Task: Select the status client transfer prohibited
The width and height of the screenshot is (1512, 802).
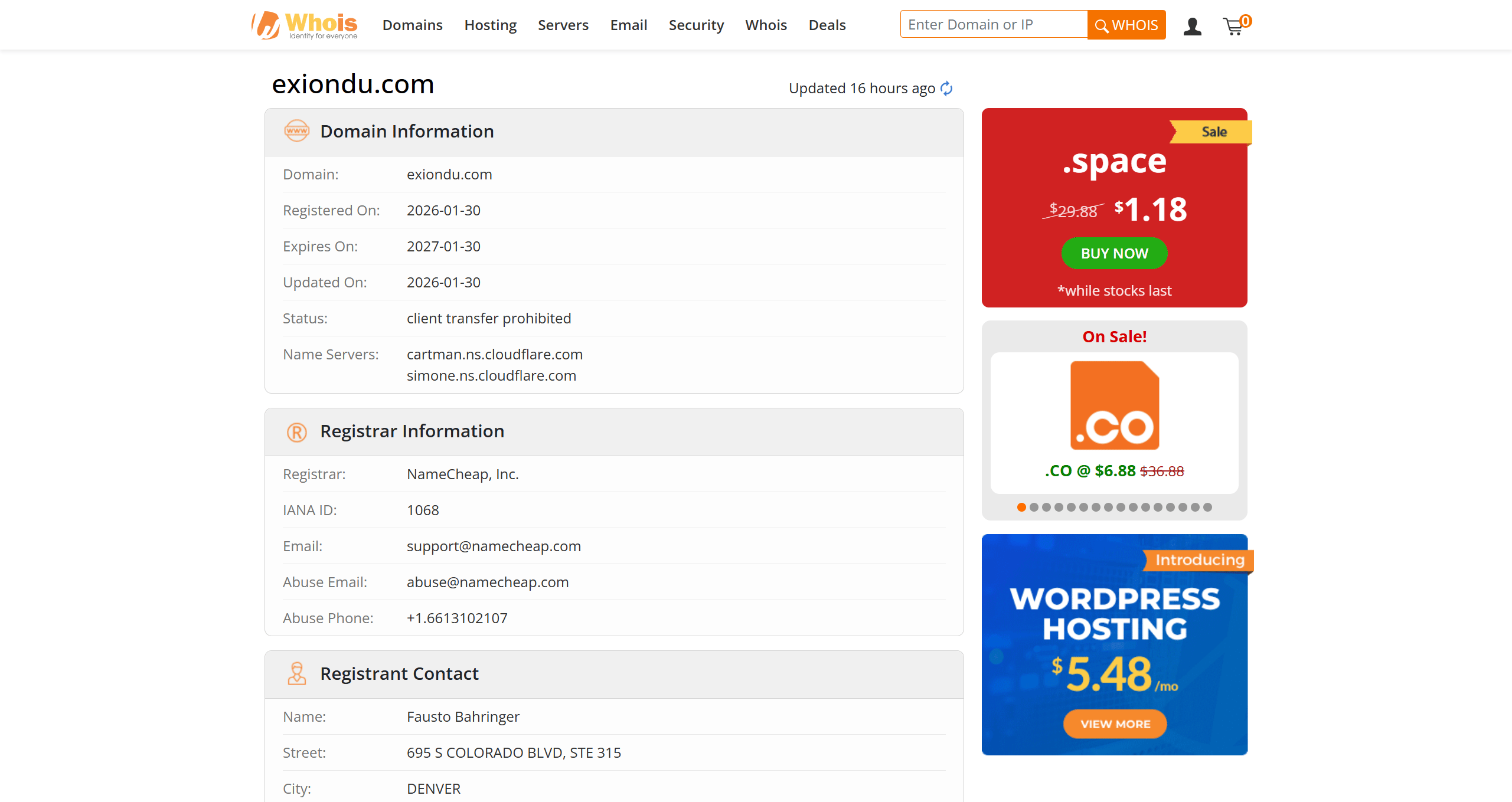Action: tap(489, 319)
